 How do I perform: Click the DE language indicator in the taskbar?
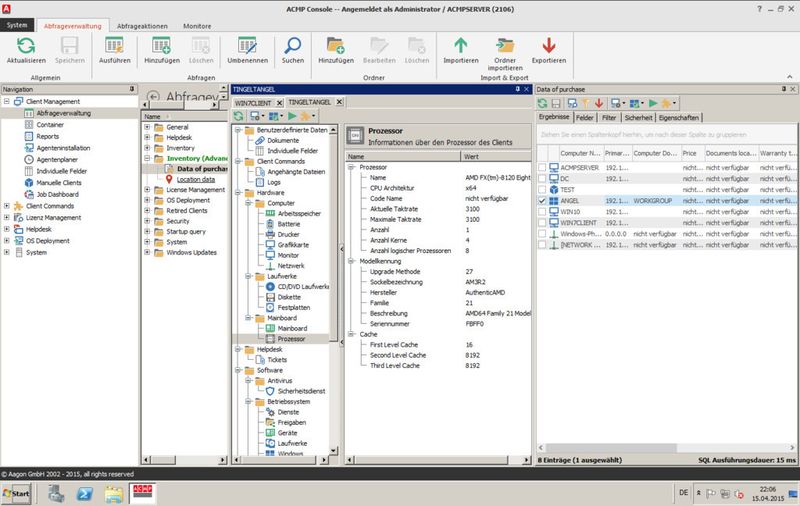click(684, 493)
